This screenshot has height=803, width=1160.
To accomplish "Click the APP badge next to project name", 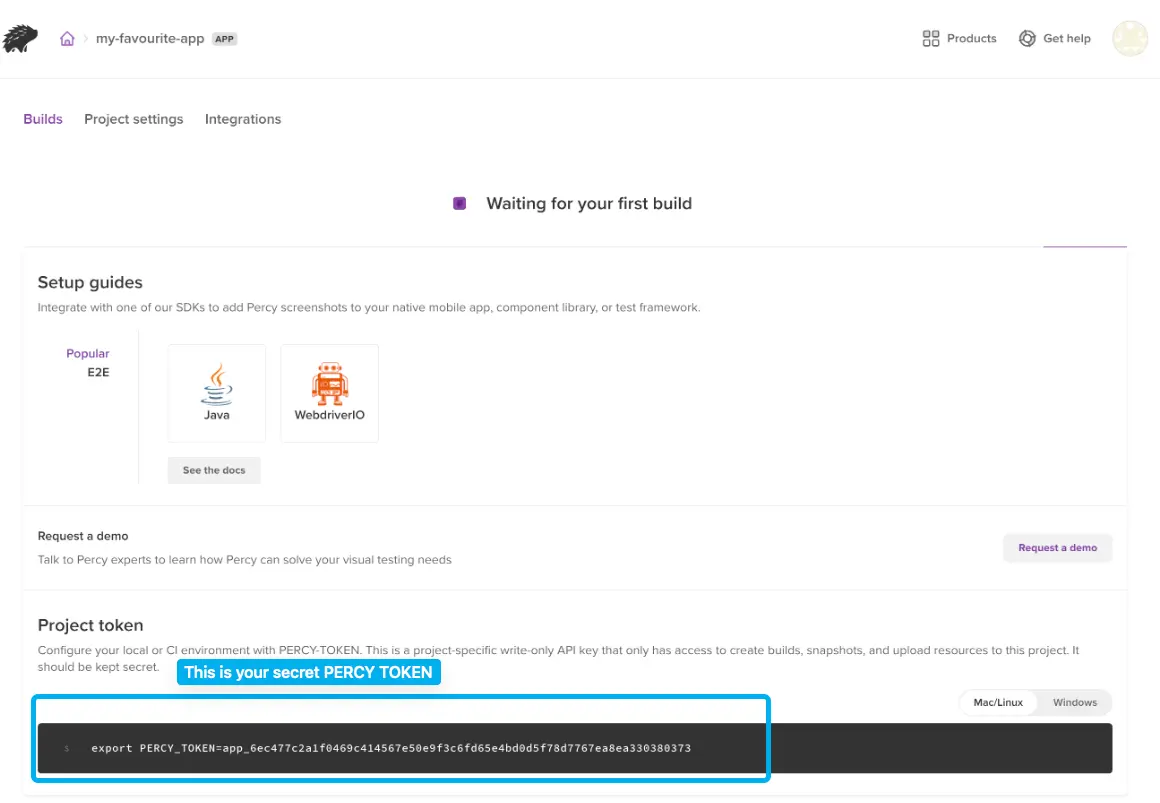I will (x=224, y=39).
